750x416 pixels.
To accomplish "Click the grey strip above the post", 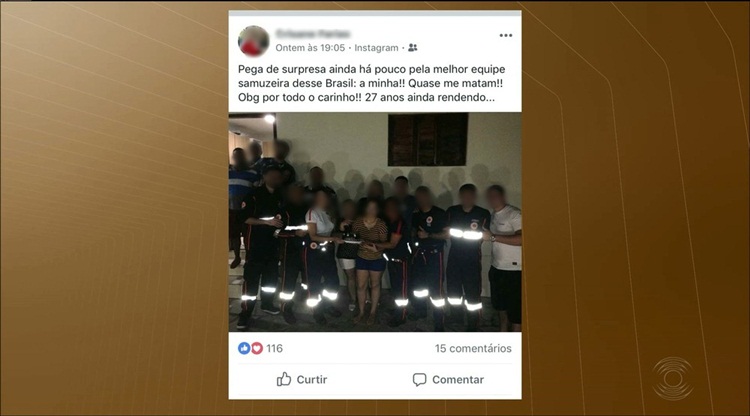I will [x=375, y=13].
